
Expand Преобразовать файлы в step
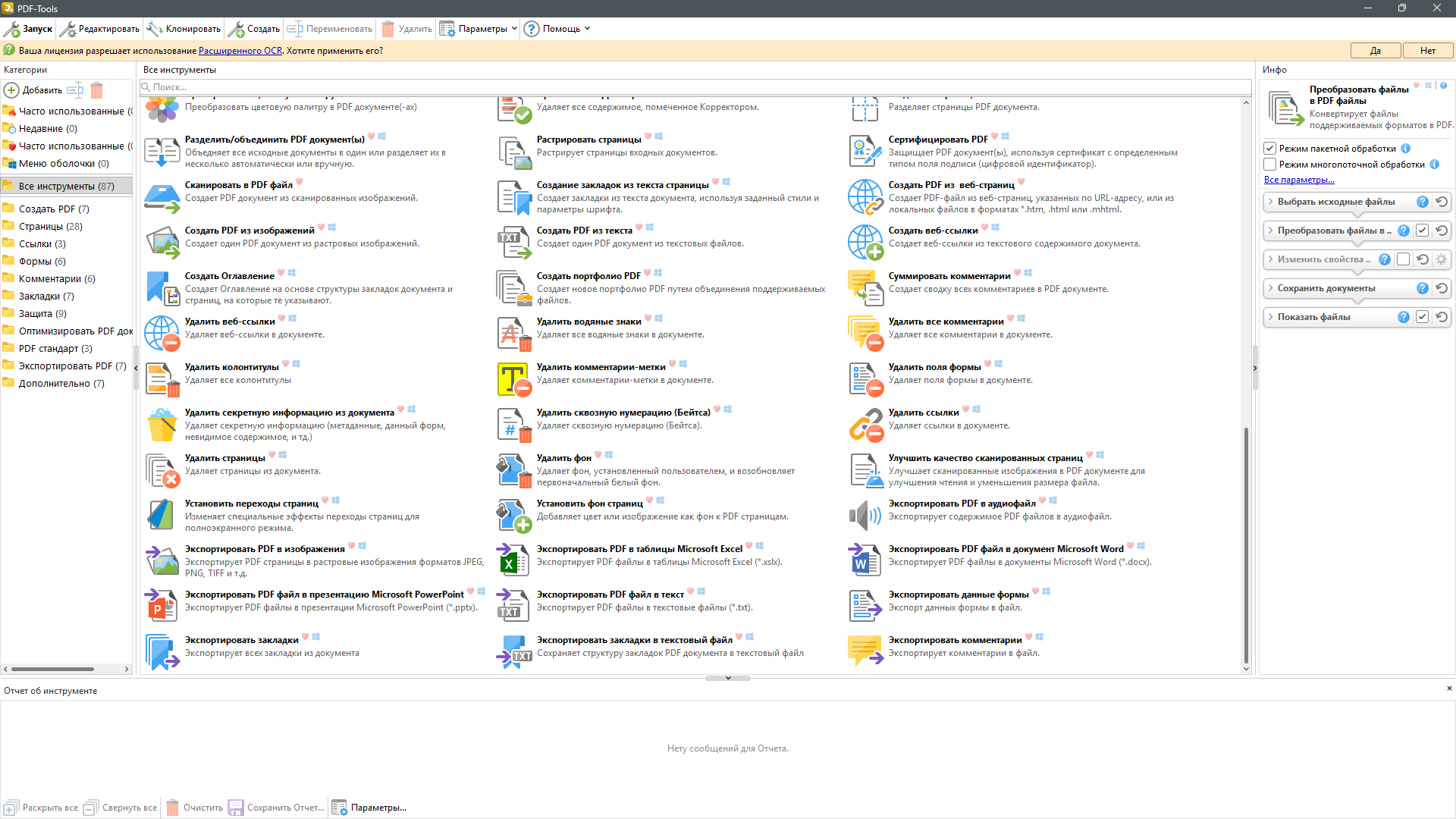1271,231
